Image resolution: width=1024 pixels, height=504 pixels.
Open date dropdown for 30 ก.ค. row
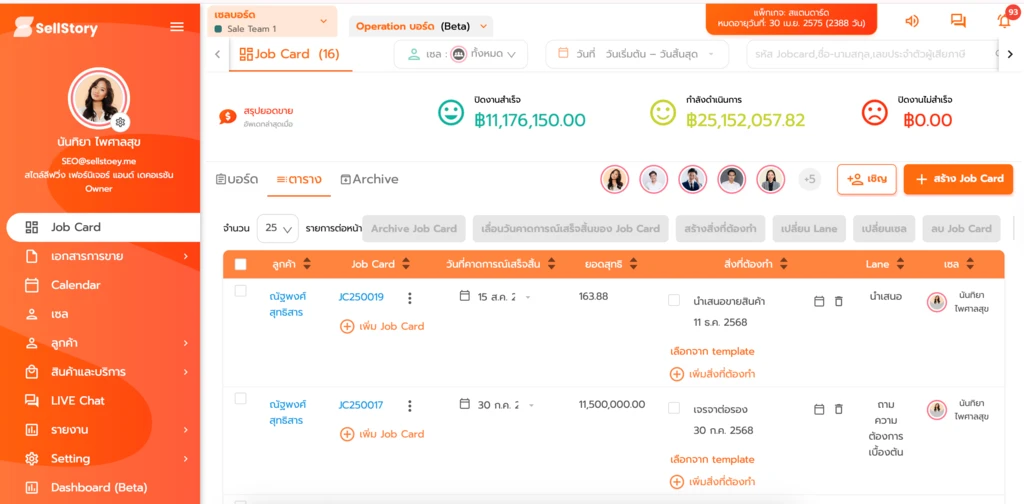[x=530, y=405]
